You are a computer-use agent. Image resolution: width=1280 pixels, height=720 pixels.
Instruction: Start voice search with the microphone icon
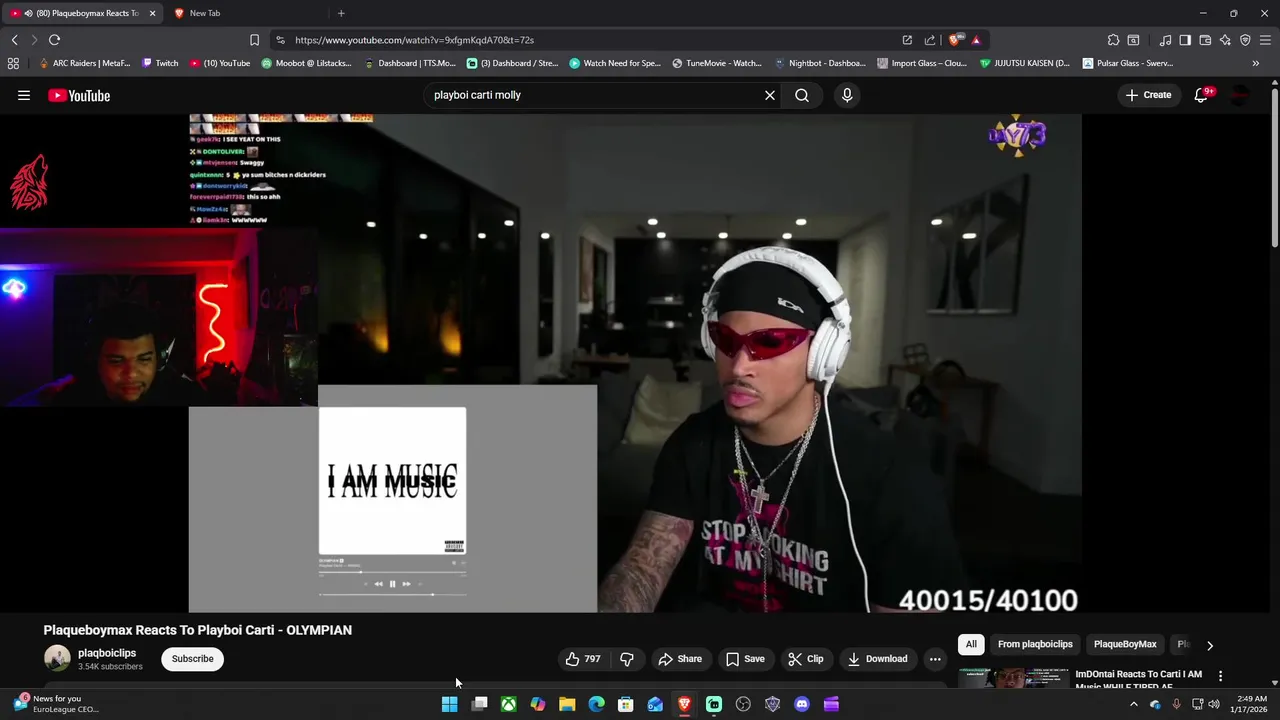847,95
